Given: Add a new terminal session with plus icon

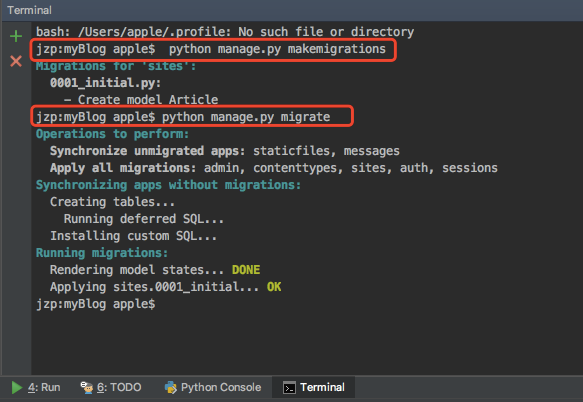Looking at the screenshot, I should point(16,36).
